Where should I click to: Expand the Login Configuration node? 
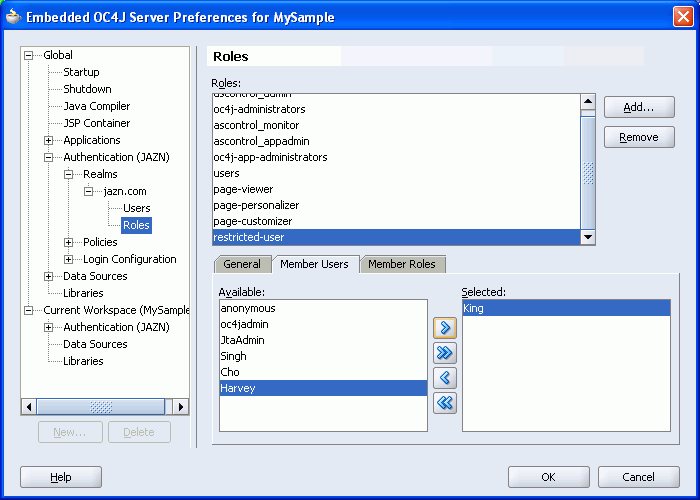(68, 259)
